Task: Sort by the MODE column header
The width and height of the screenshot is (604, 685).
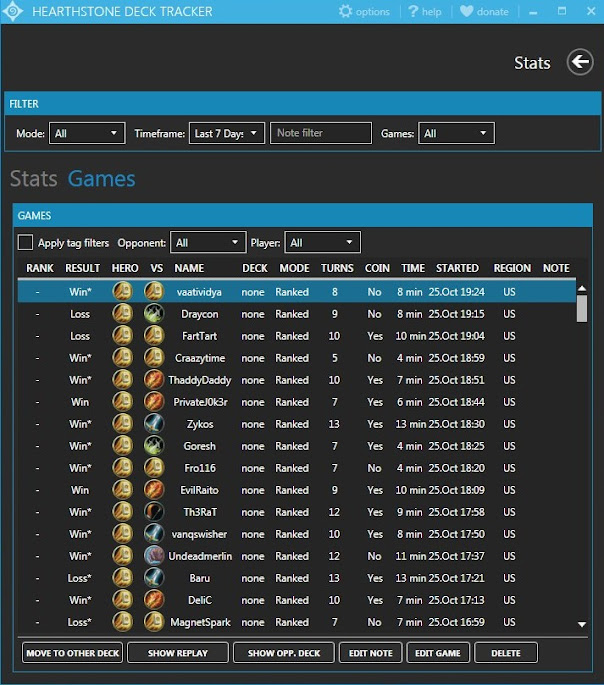Action: 295,268
